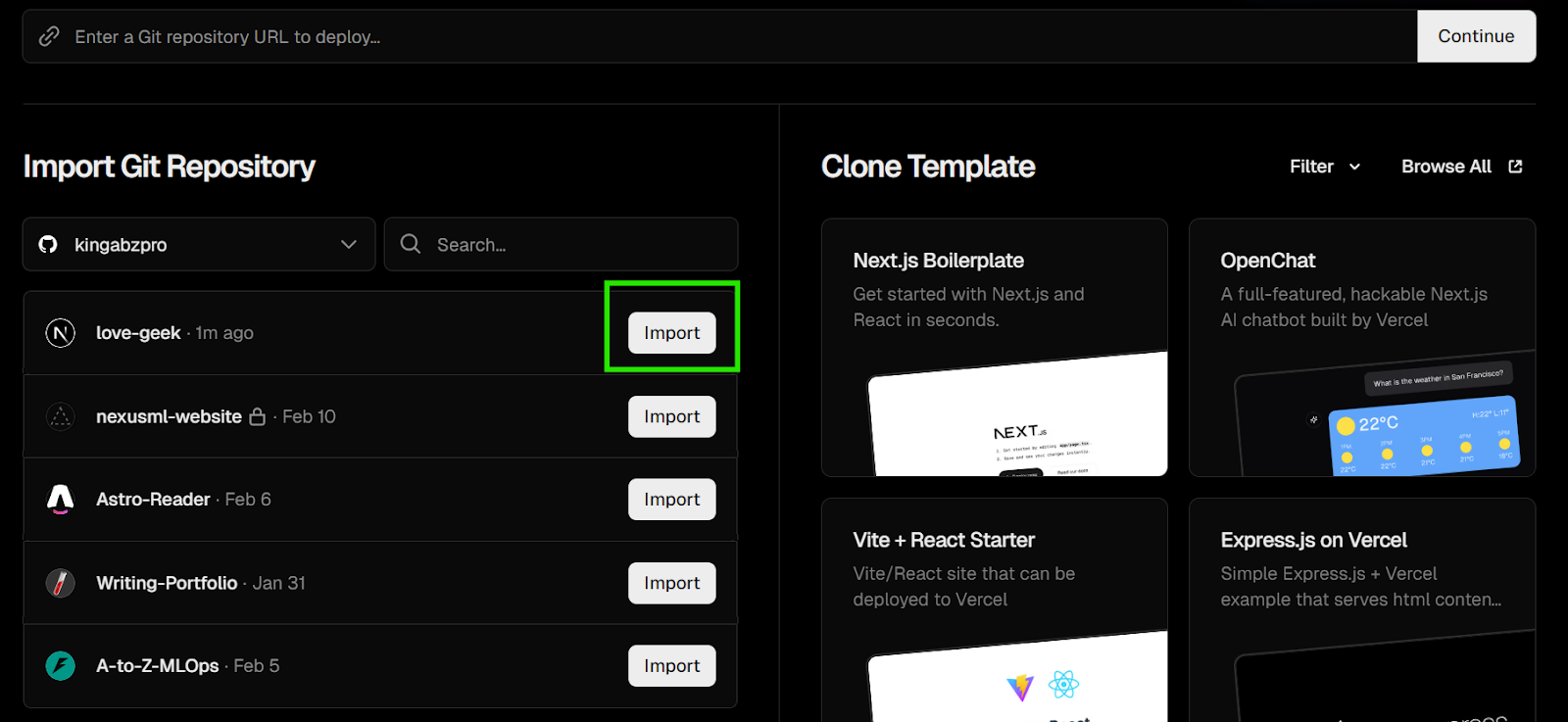The height and width of the screenshot is (722, 1568).
Task: Expand the Filter dropdown
Action: pyautogui.click(x=1325, y=167)
